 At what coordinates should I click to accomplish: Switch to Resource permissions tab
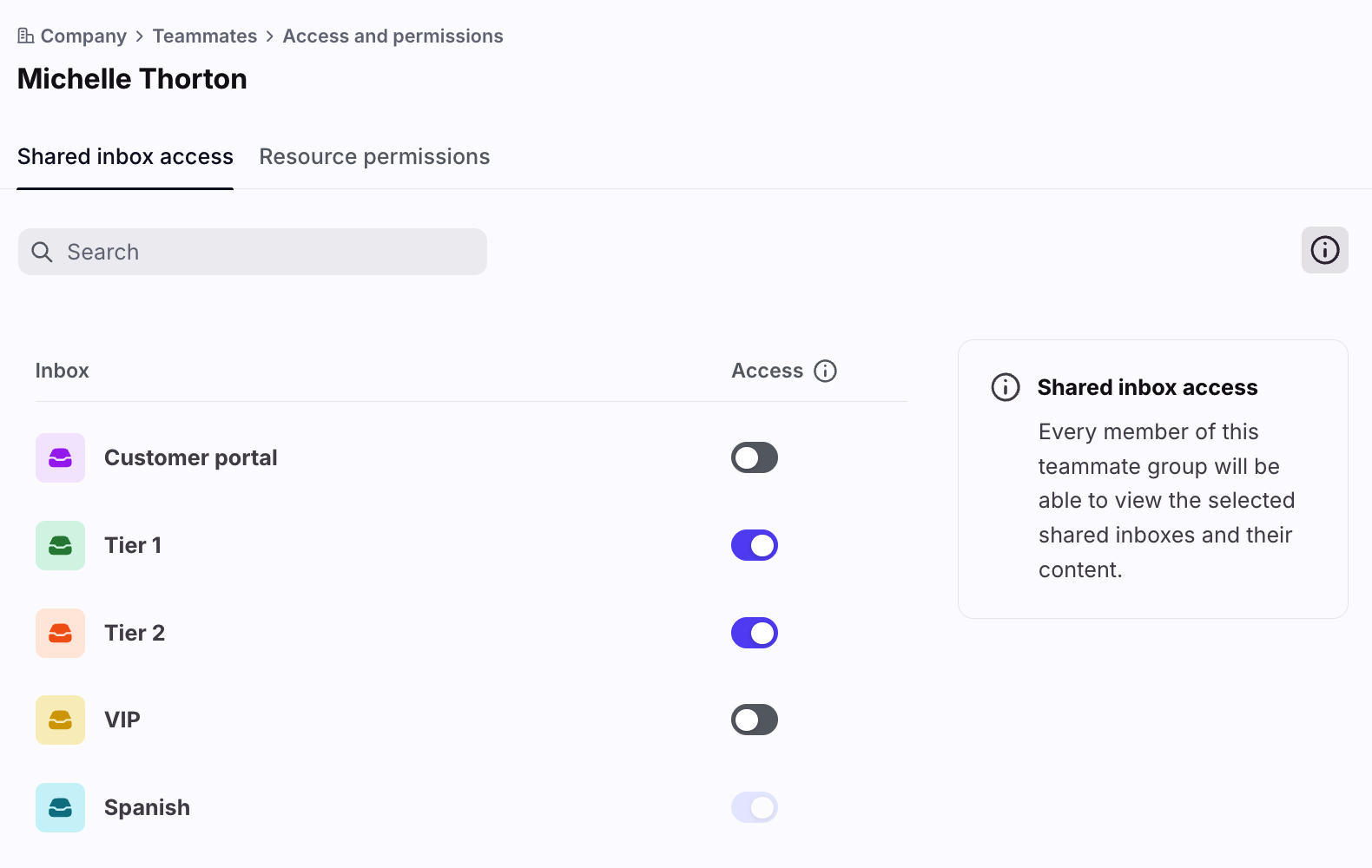pyautogui.click(x=374, y=156)
